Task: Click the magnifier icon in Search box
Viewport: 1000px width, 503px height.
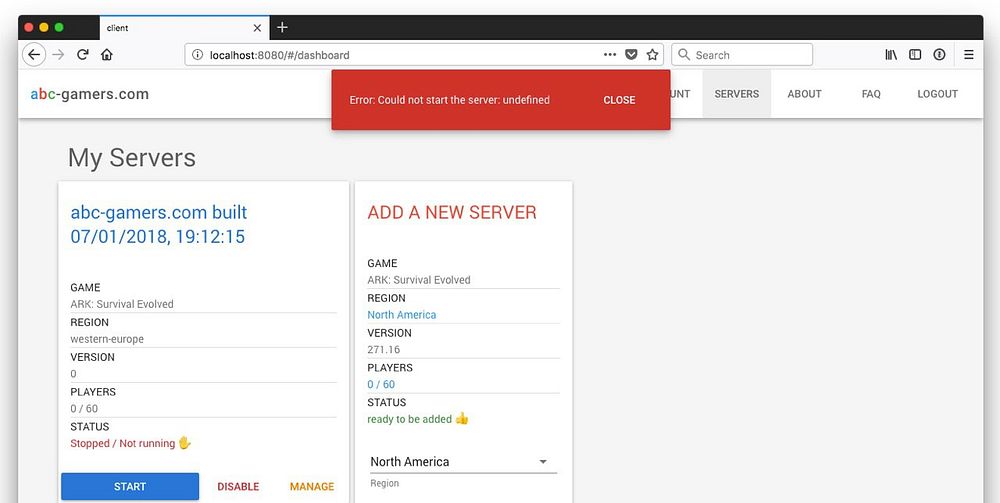Action: pyautogui.click(x=684, y=55)
